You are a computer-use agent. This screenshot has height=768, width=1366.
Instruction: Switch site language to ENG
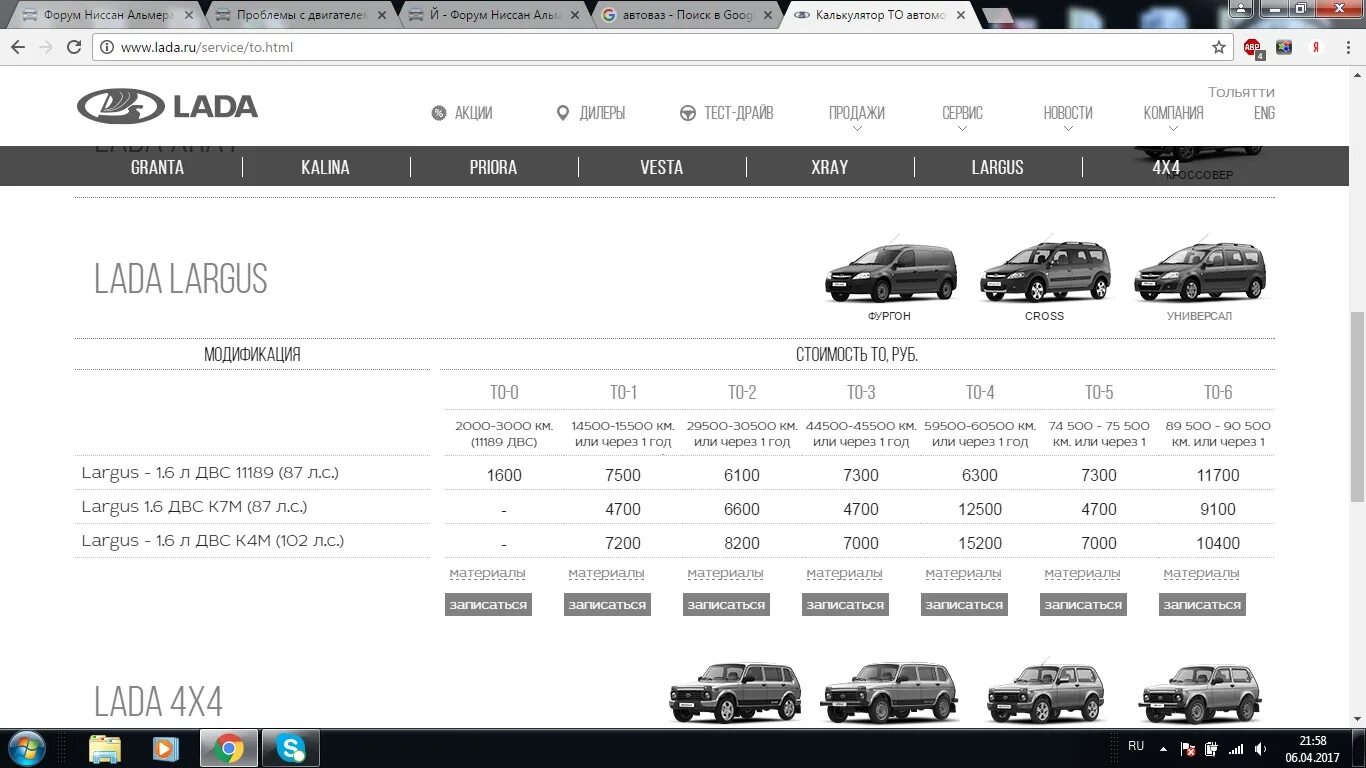pyautogui.click(x=1264, y=113)
